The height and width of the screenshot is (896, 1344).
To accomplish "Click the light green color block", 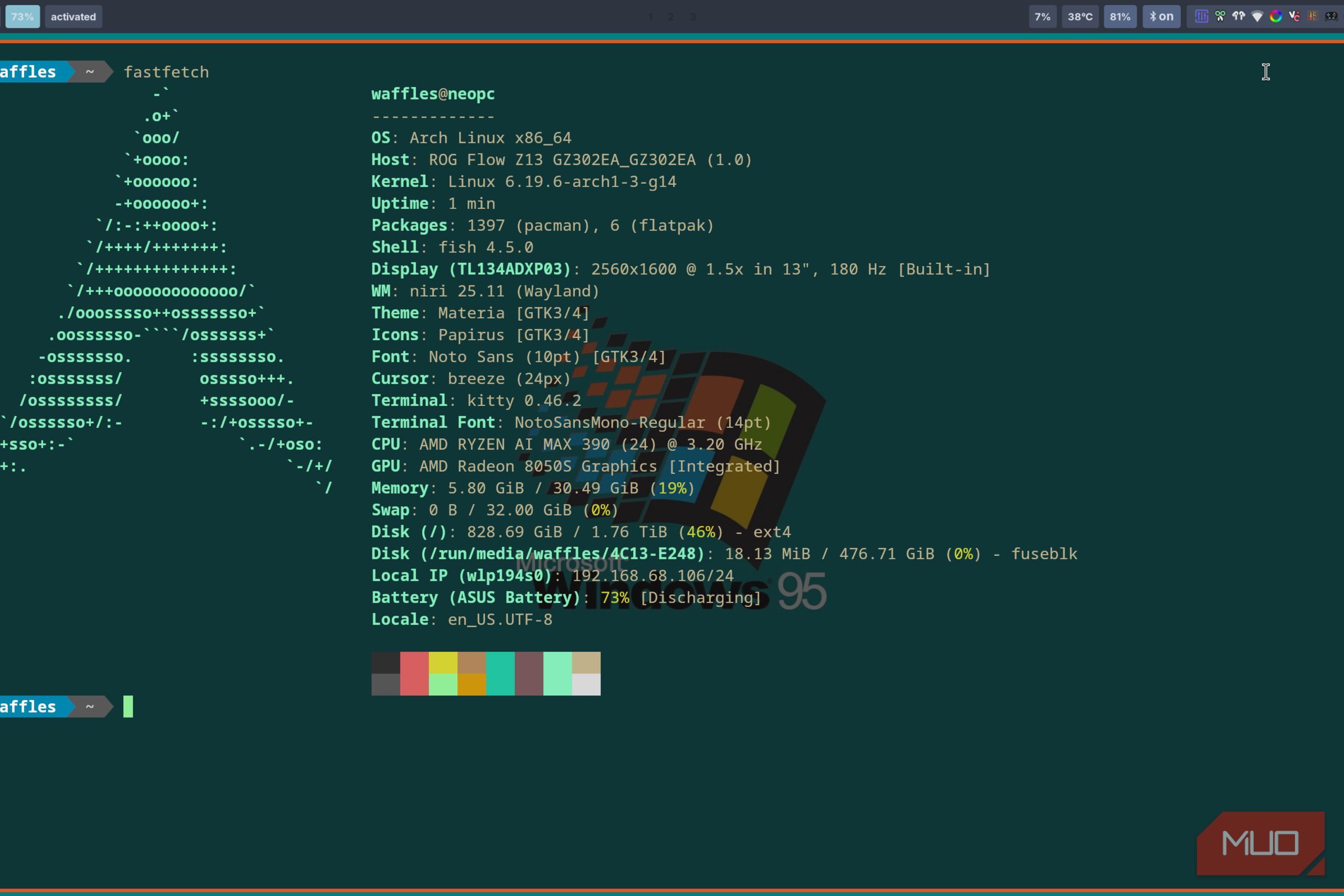I will click(x=443, y=684).
